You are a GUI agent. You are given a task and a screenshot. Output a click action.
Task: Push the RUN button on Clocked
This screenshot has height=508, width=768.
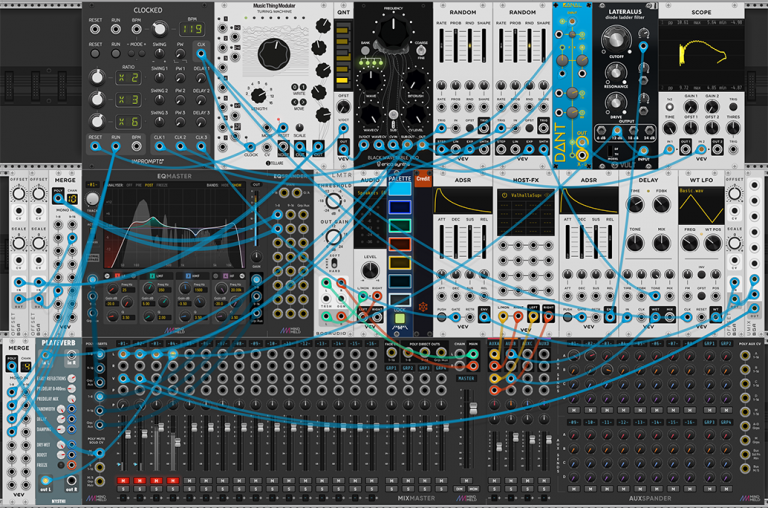(116, 53)
